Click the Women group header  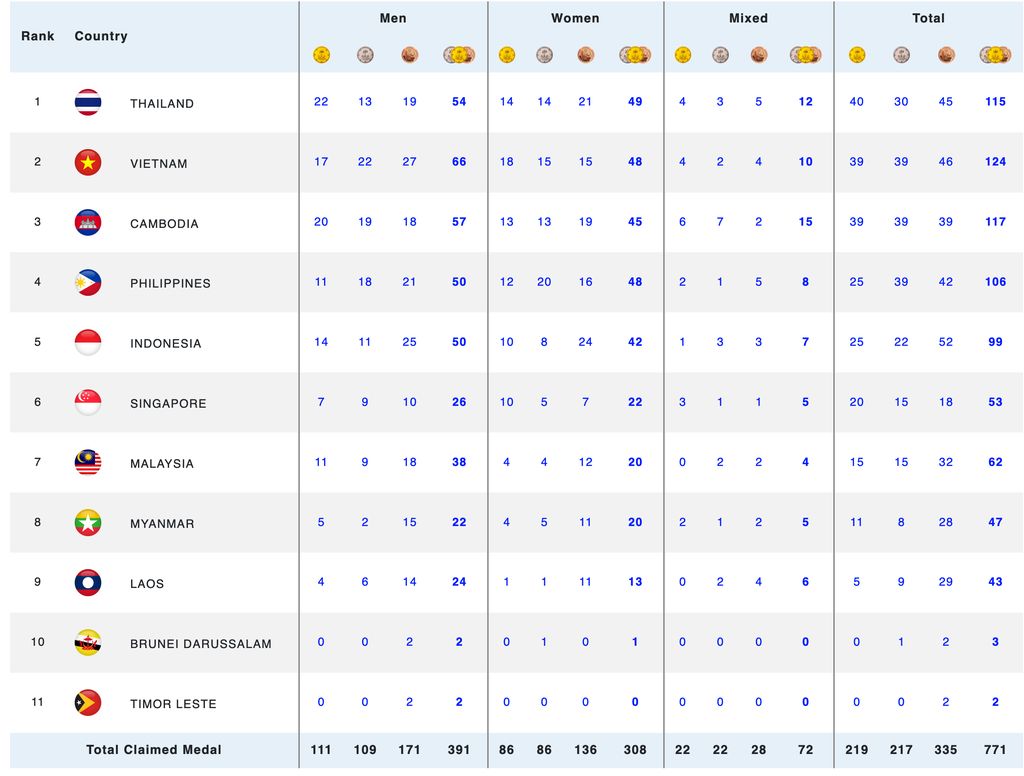tap(575, 18)
